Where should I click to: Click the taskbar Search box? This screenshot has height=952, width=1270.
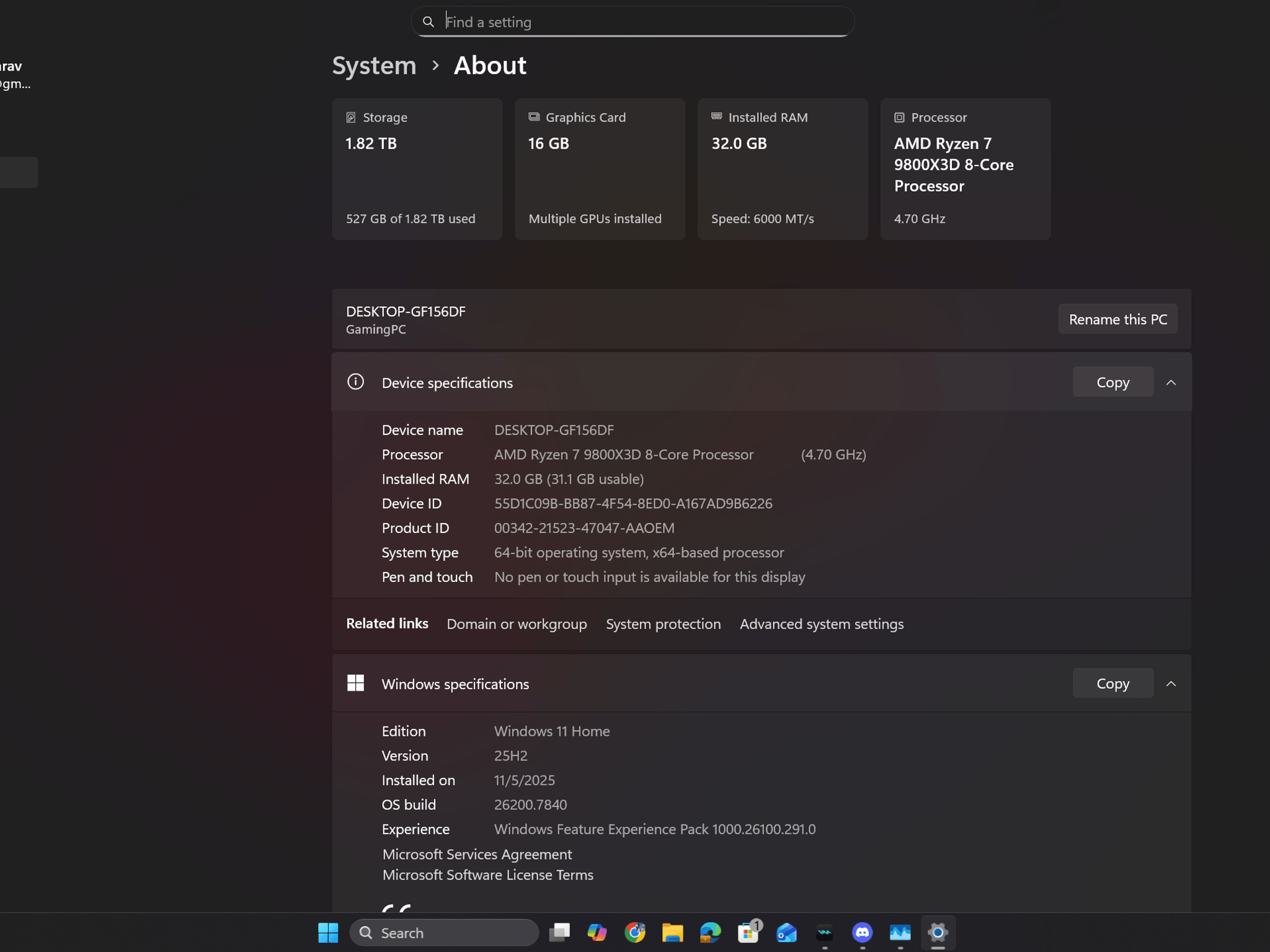(444, 933)
